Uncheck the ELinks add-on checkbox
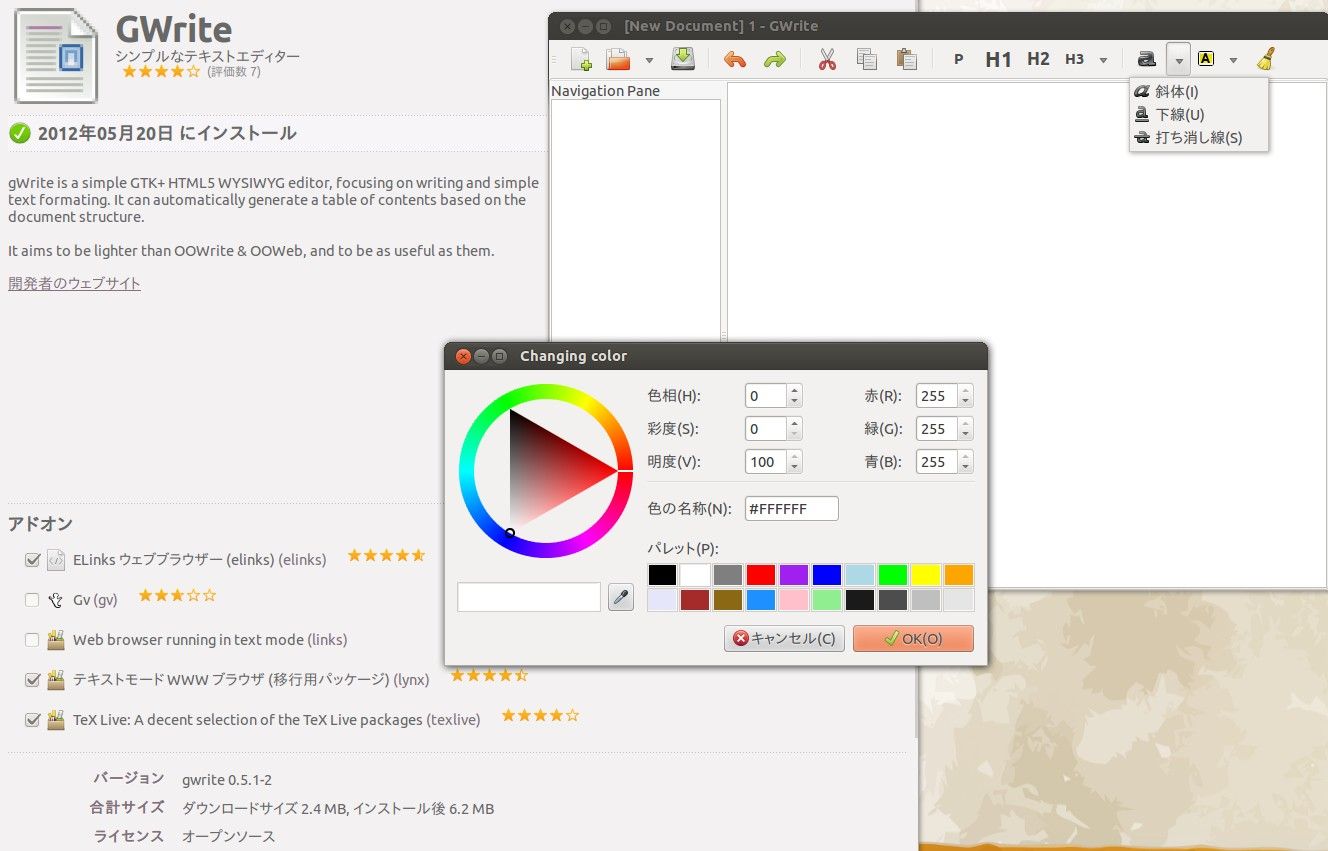This screenshot has height=851, width=1328. point(32,560)
